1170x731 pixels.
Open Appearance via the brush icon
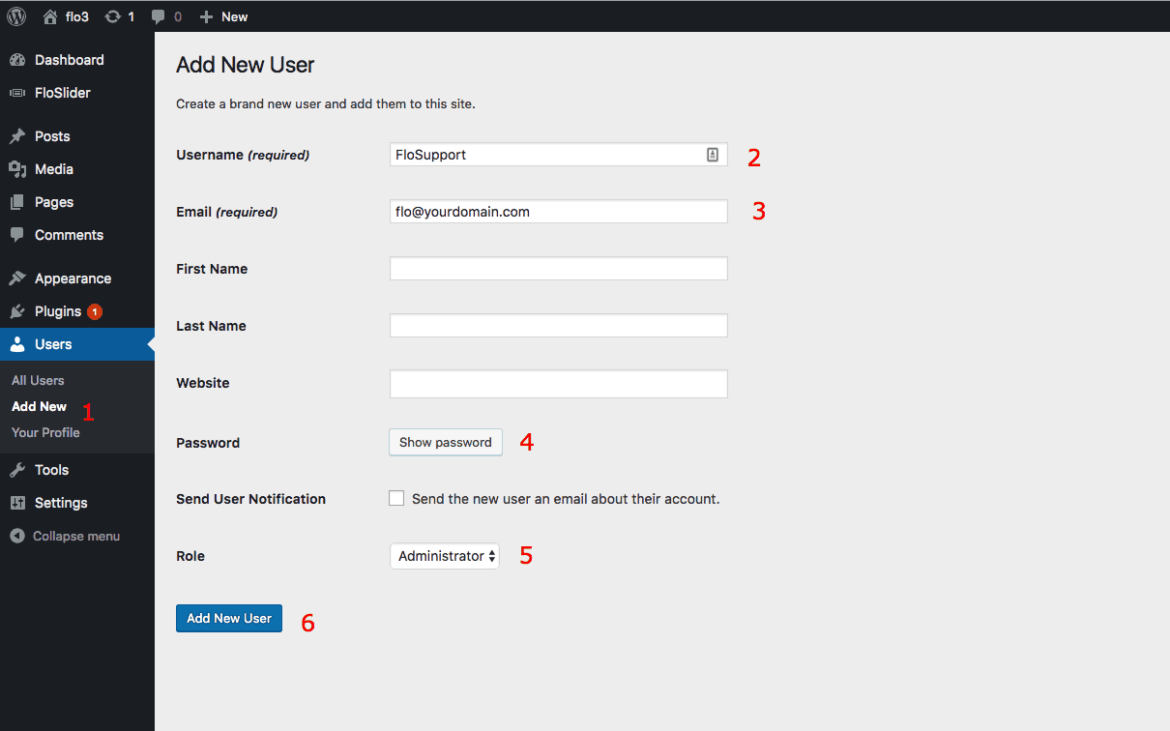point(18,278)
